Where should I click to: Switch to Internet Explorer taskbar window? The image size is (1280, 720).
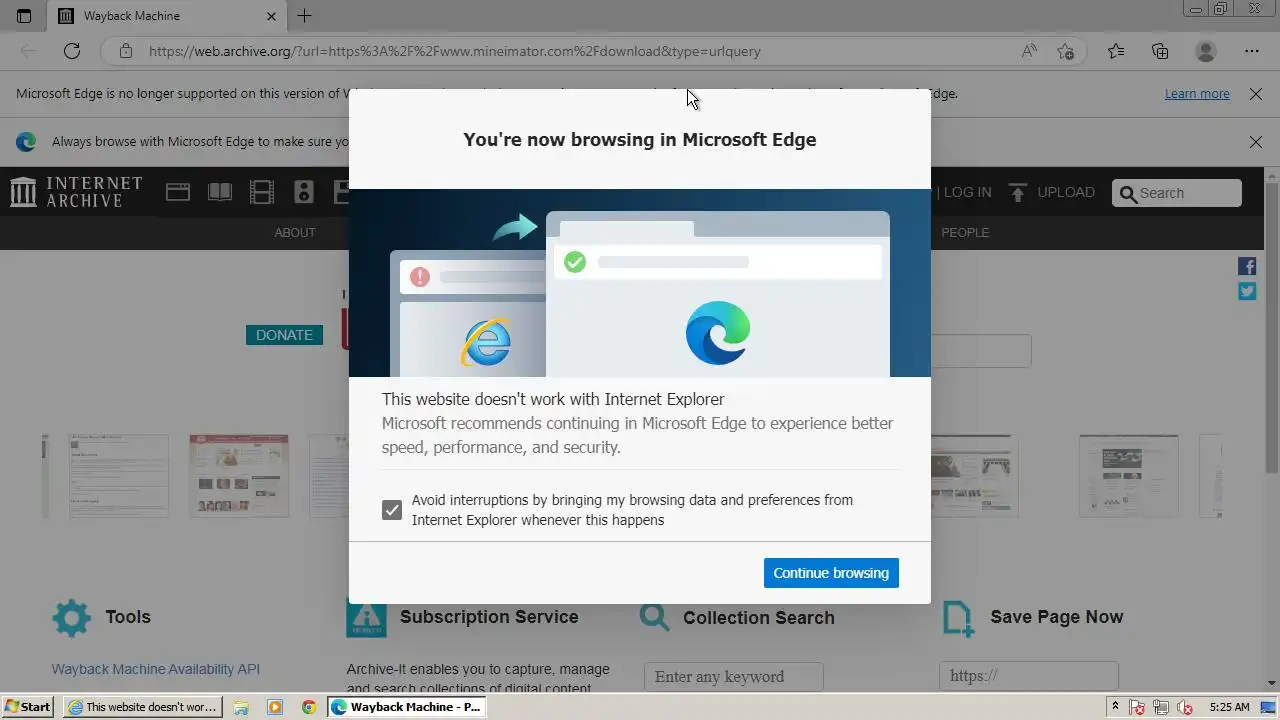[142, 707]
